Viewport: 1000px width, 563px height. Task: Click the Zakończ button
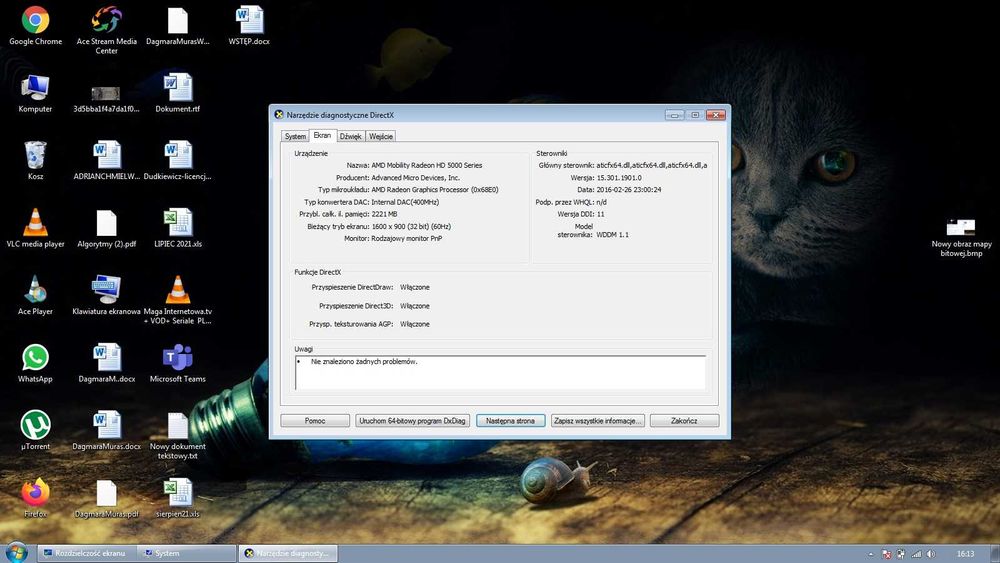point(684,421)
